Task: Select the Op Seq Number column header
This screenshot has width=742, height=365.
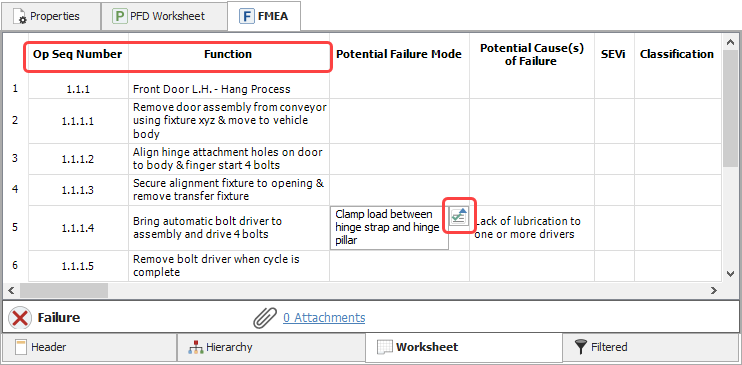Action: (78, 54)
